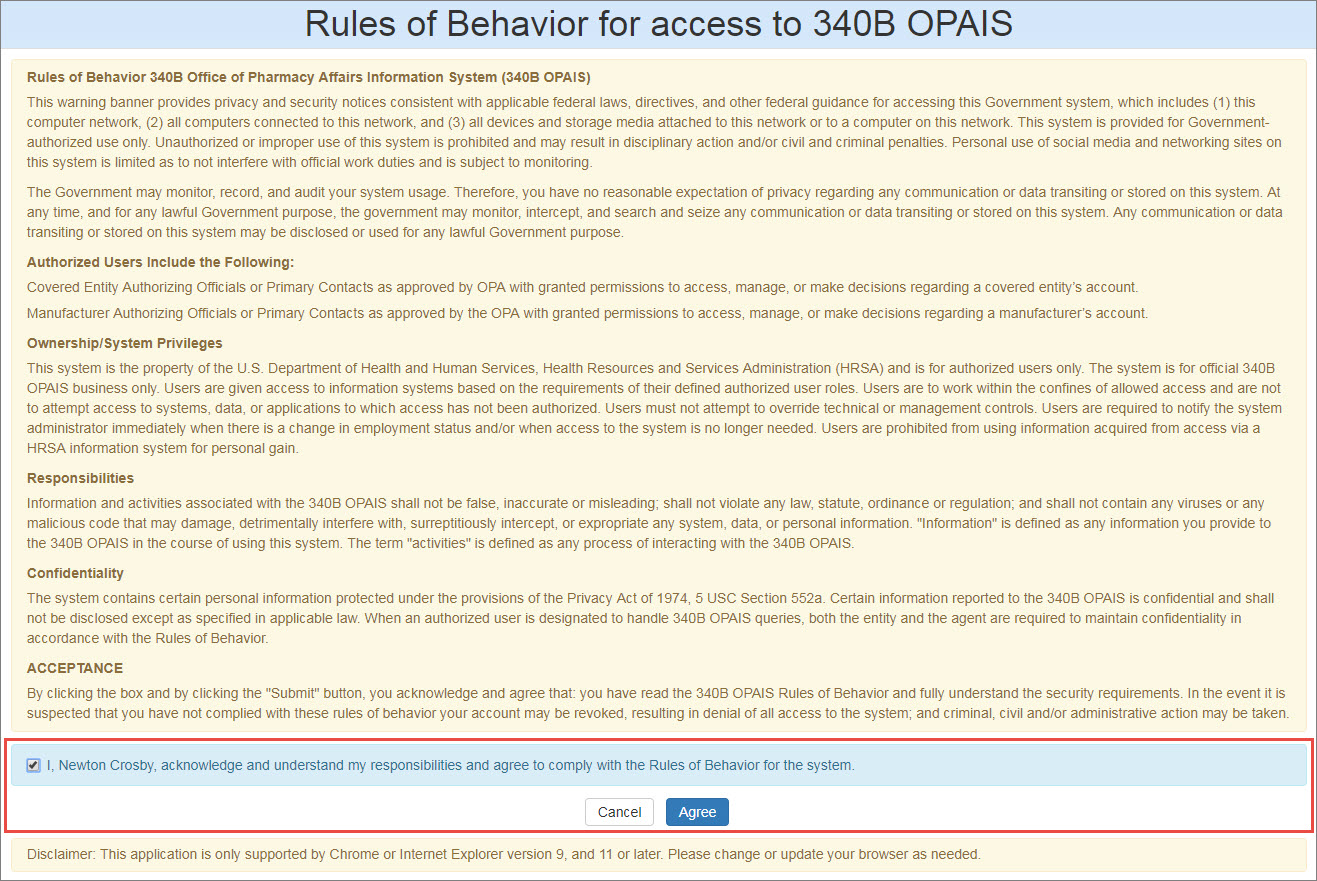Image resolution: width=1317 pixels, height=881 pixels.
Task: Click the 'Ownership/System Privileges' heading
Action: click(x=125, y=343)
